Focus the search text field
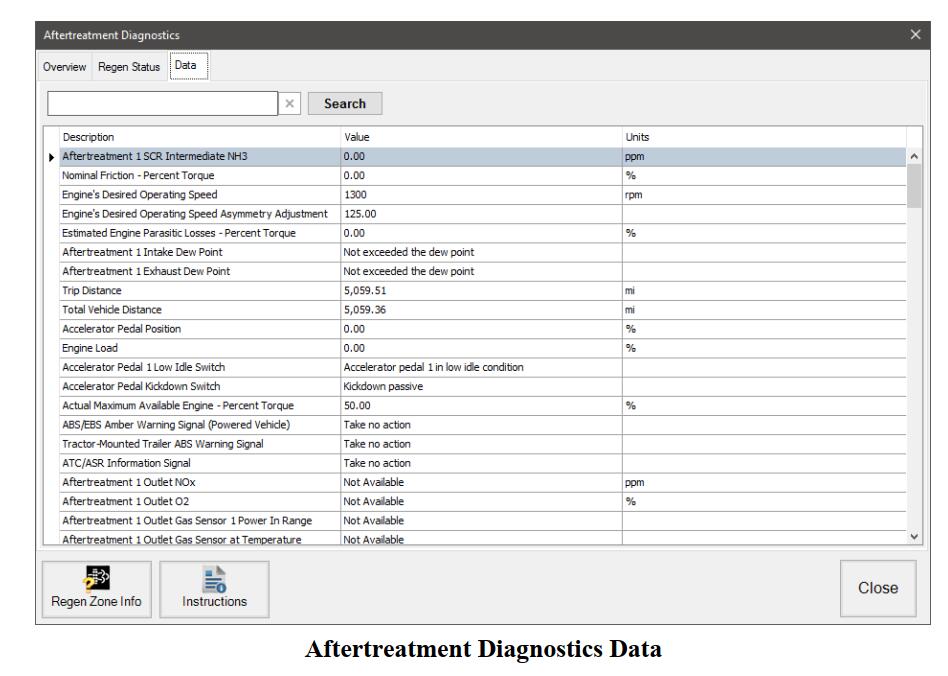Screen dimensions: 948x676 (163, 103)
